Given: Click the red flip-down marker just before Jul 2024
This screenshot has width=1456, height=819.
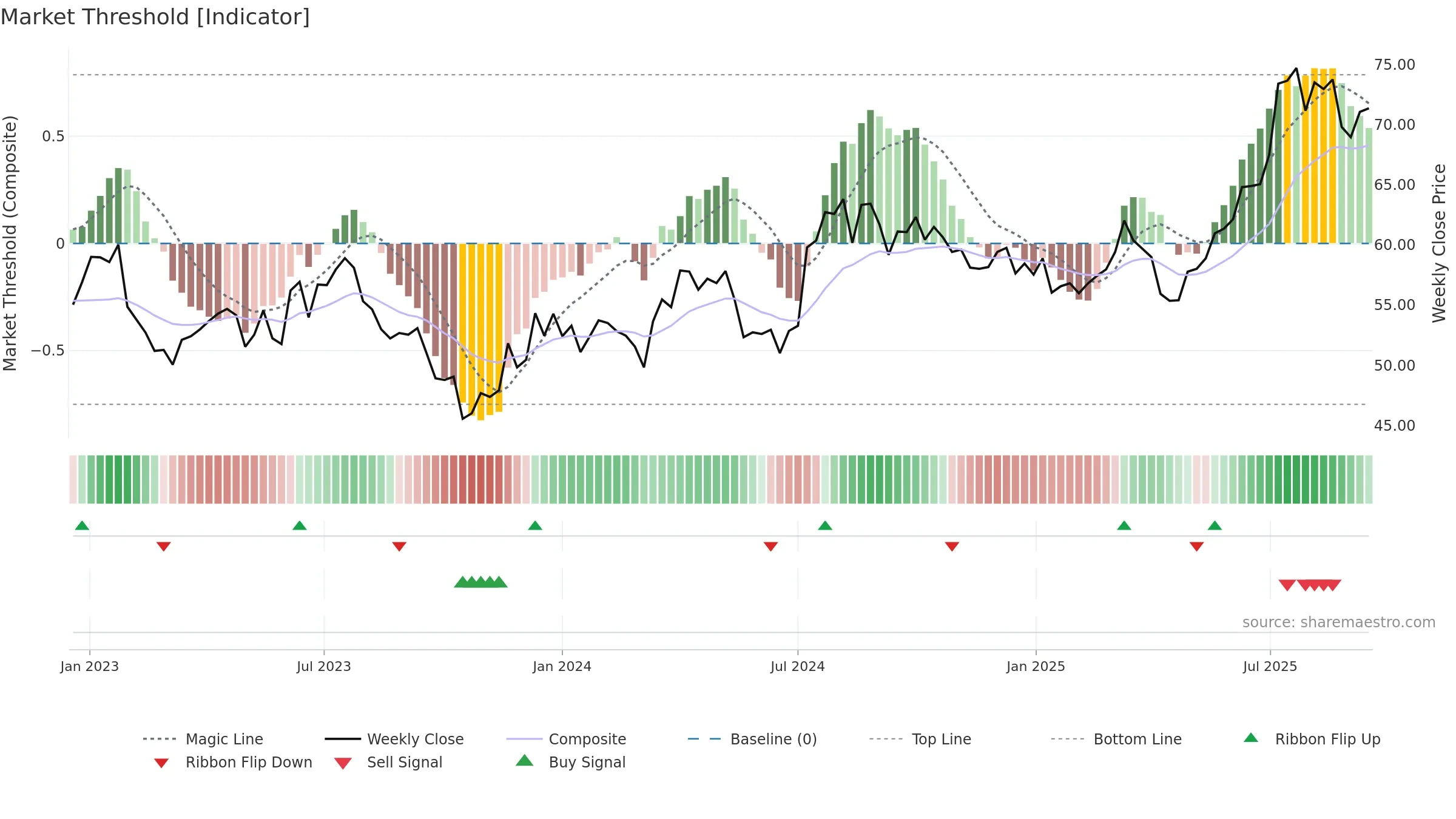Looking at the screenshot, I should (x=770, y=547).
